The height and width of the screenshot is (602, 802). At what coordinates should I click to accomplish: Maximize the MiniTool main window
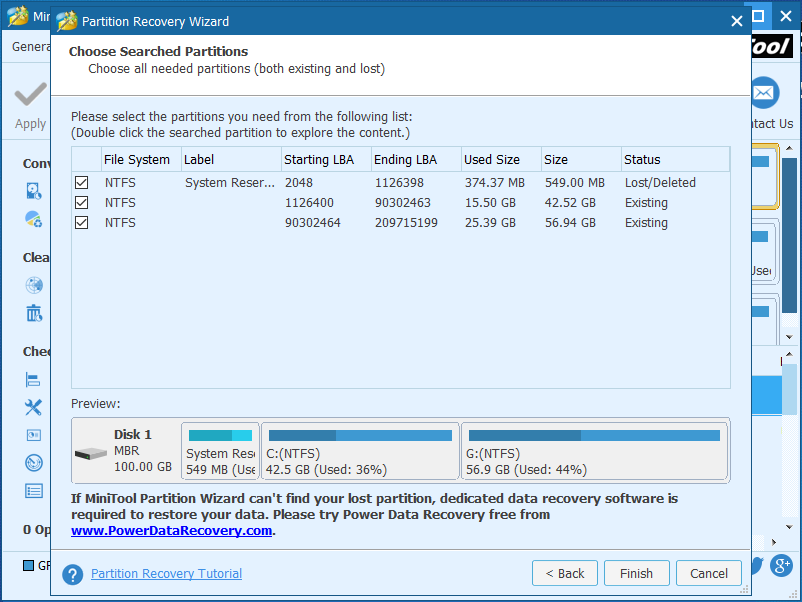point(759,16)
